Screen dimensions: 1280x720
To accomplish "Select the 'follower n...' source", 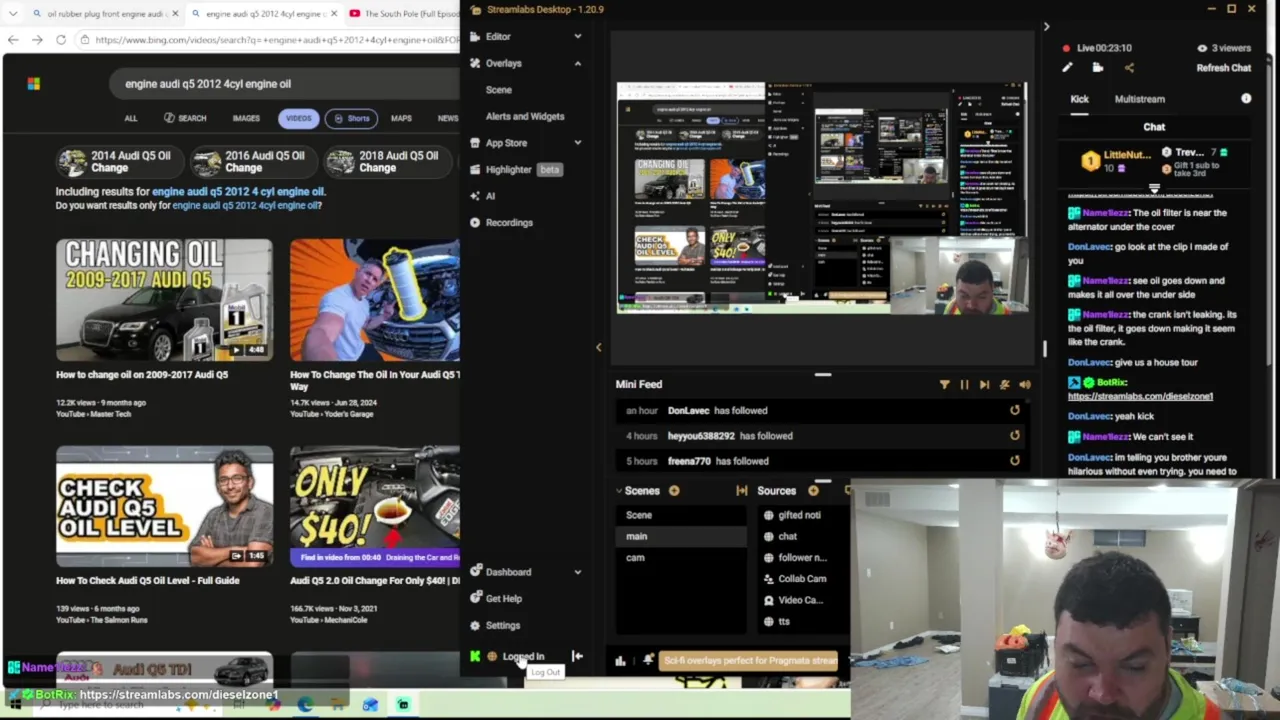I will 800,557.
